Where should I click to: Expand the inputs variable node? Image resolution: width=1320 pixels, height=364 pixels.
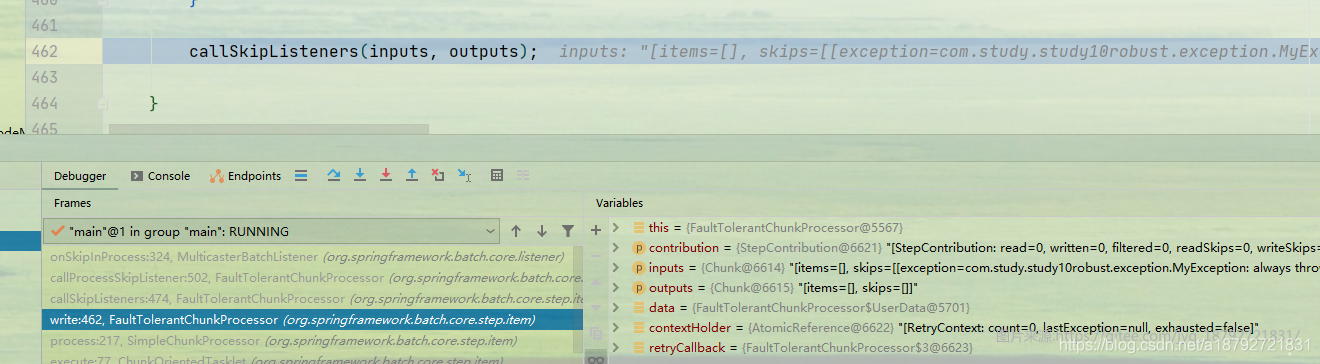617,268
